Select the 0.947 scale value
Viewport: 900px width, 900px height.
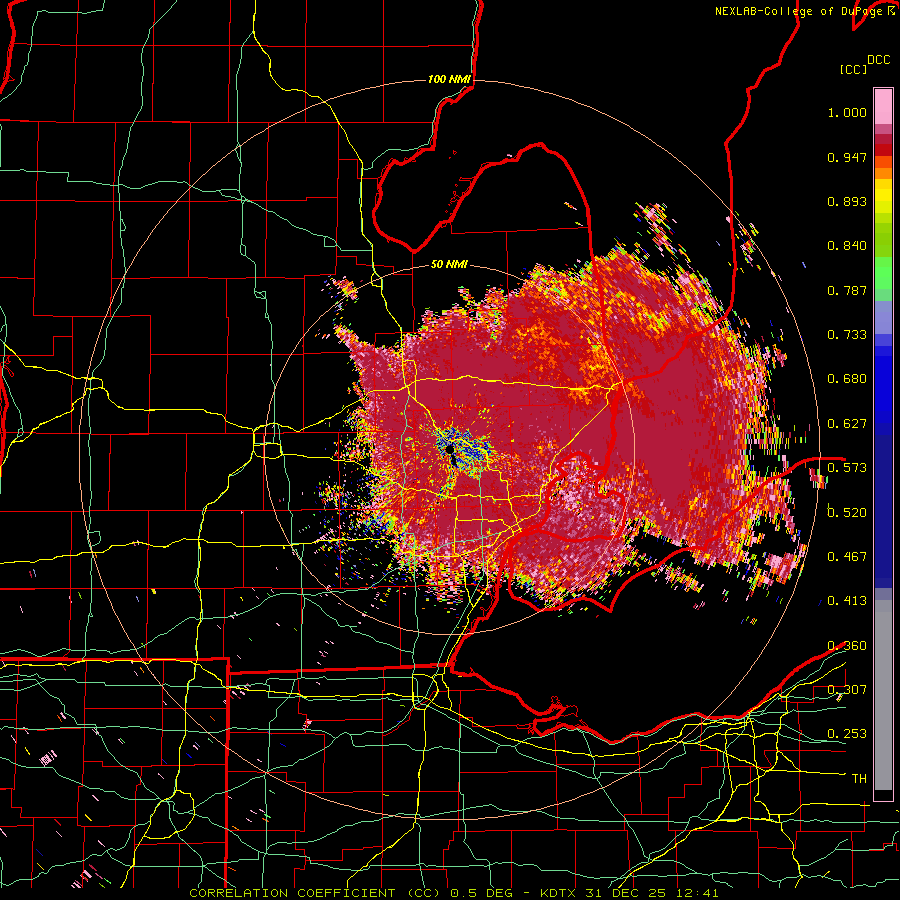tap(847, 157)
